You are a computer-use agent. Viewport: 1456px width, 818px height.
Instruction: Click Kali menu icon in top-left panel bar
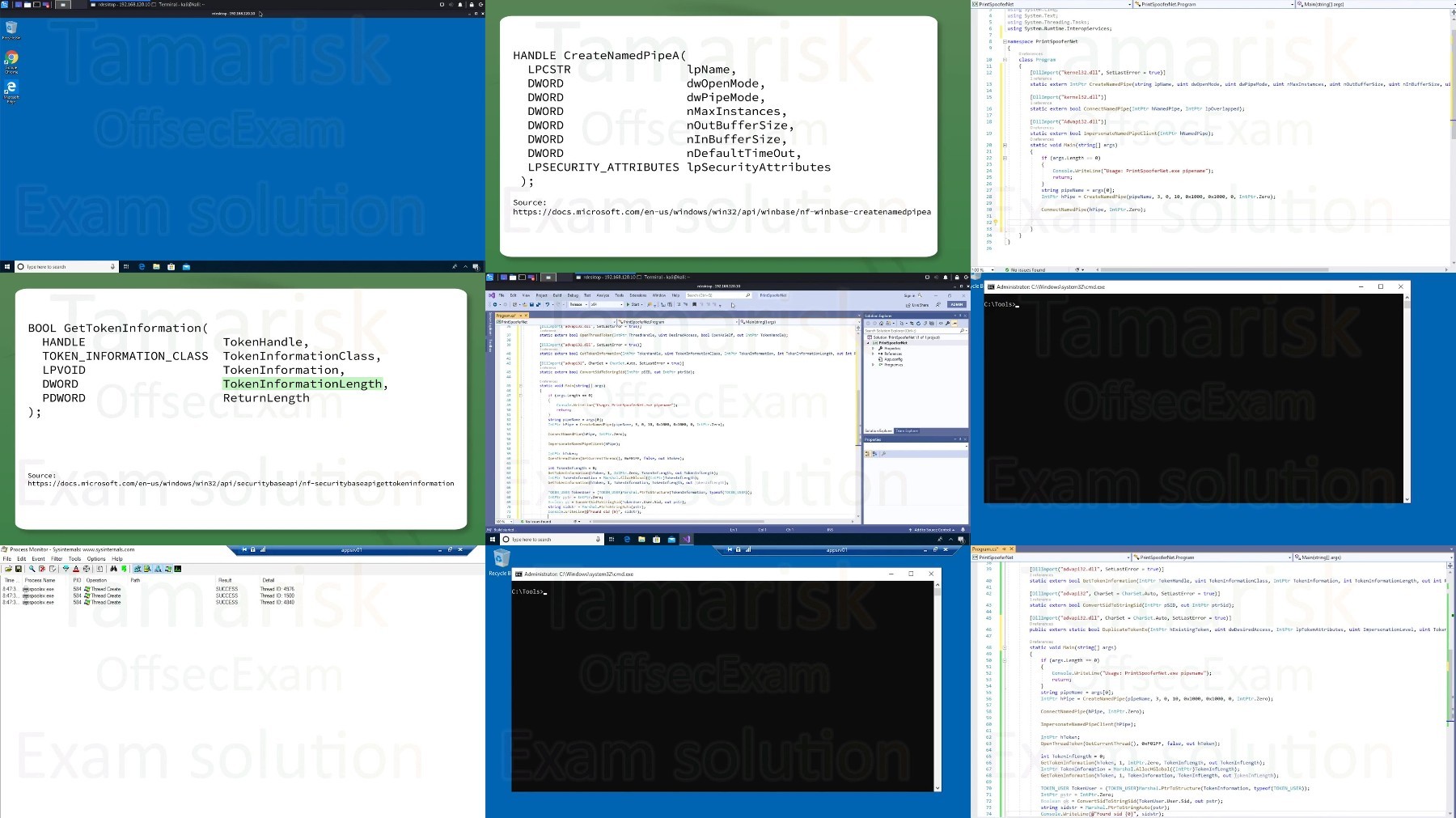pos(4,4)
